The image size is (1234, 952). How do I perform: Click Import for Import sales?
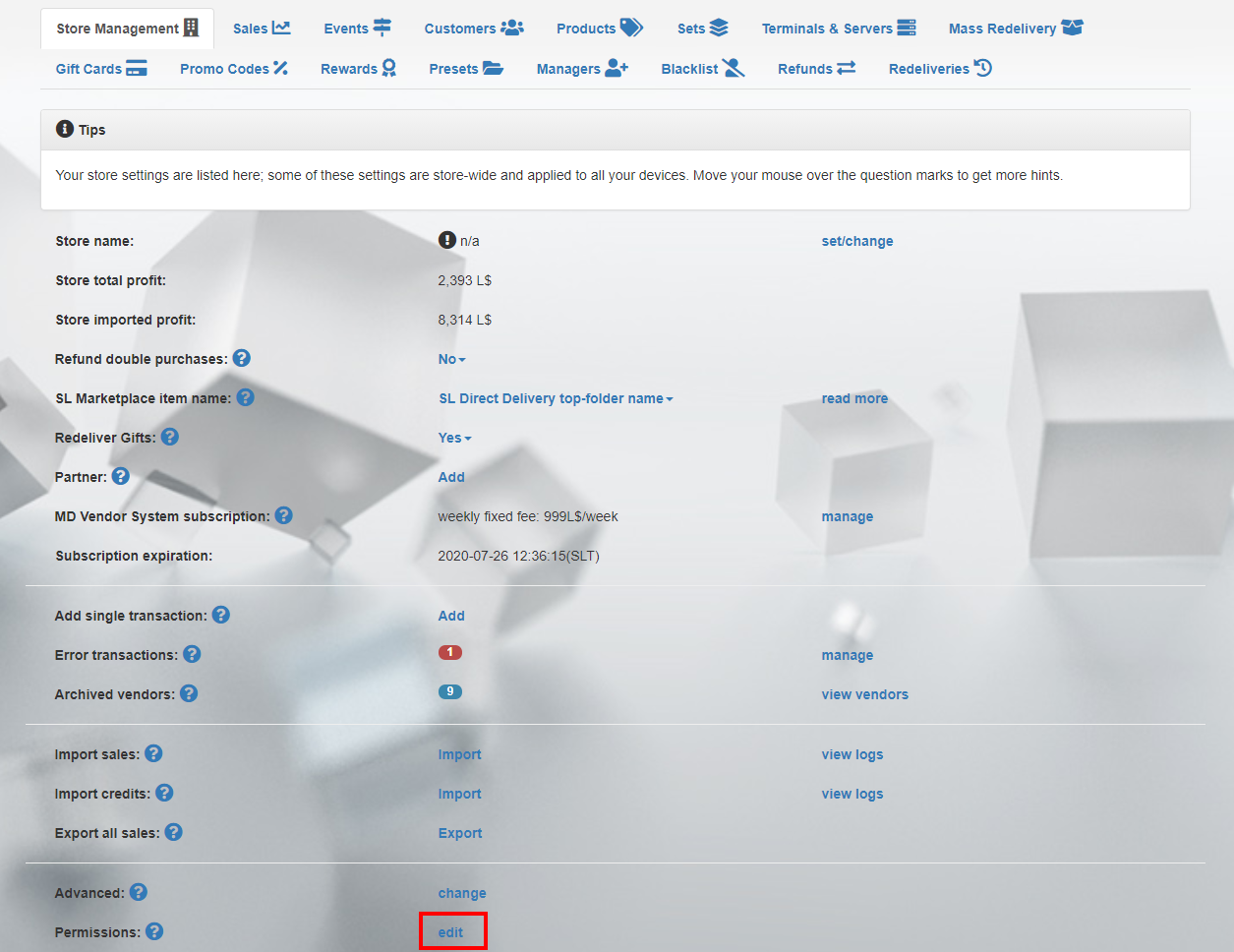point(460,754)
